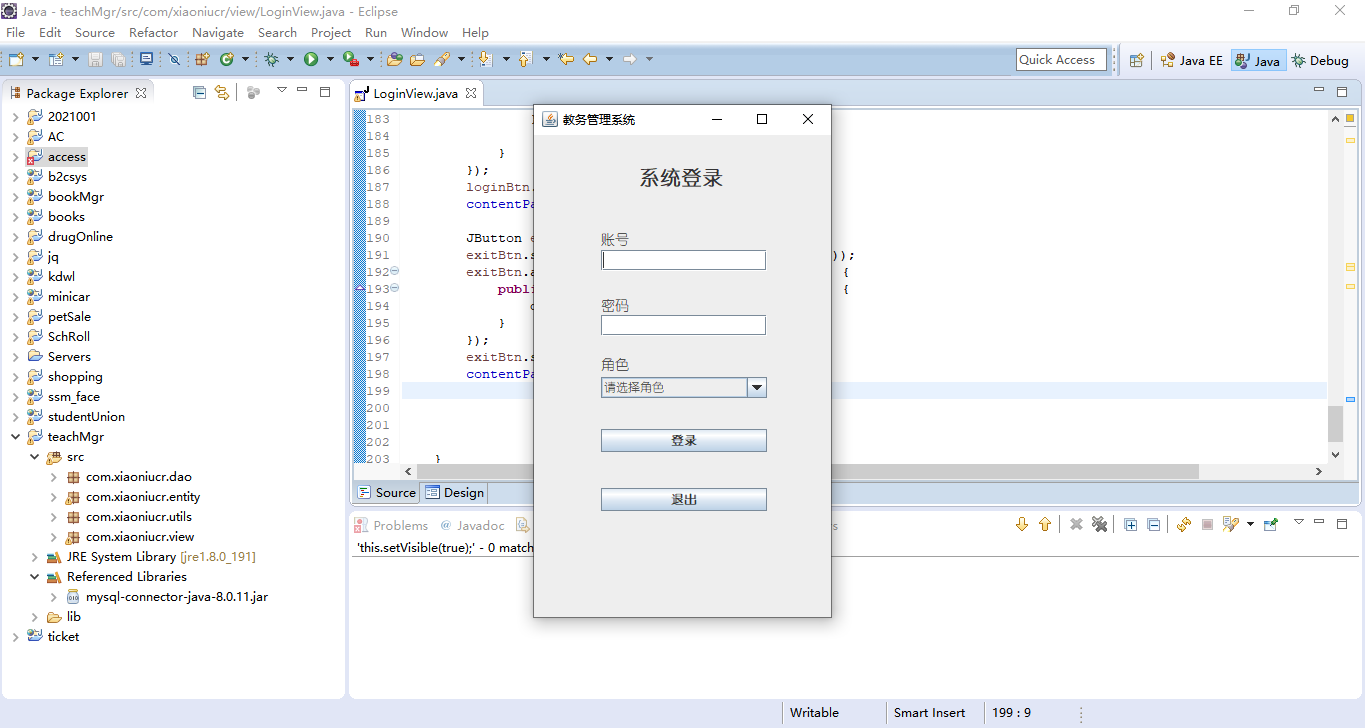1365x728 pixels.
Task: Expand the com.xiaoniucr.view package
Action: coord(54,537)
